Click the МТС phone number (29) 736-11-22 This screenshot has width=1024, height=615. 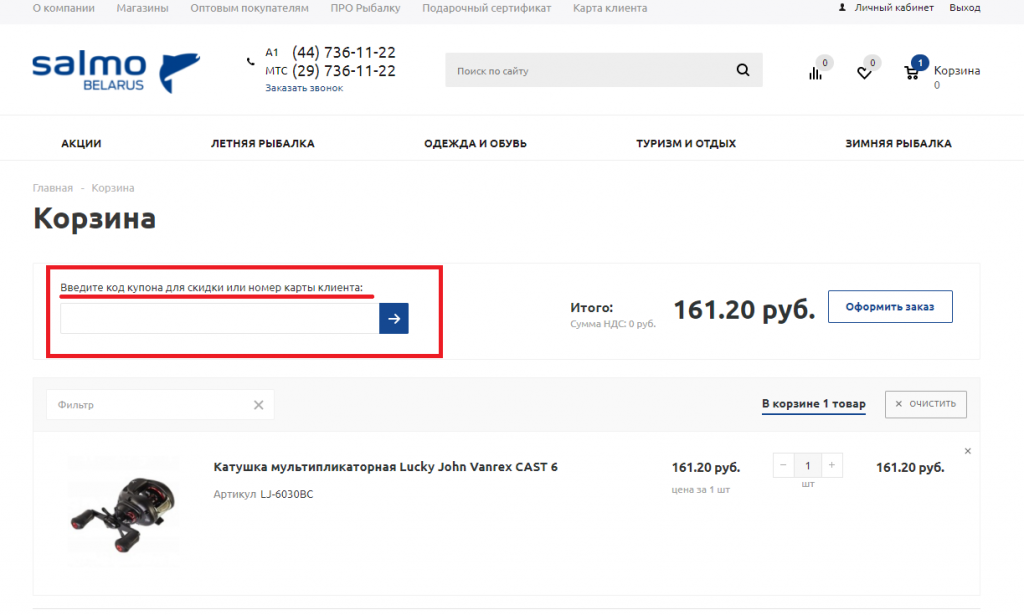344,71
